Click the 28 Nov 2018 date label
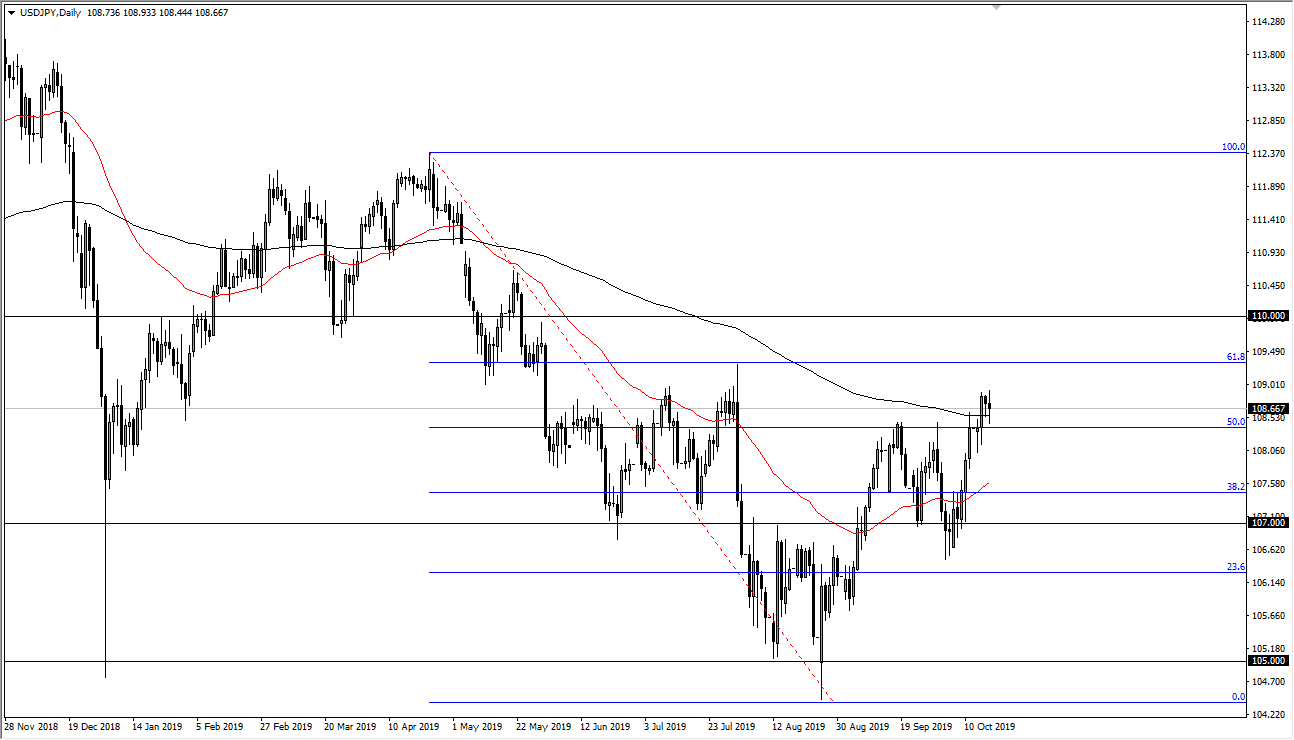 tap(32, 727)
